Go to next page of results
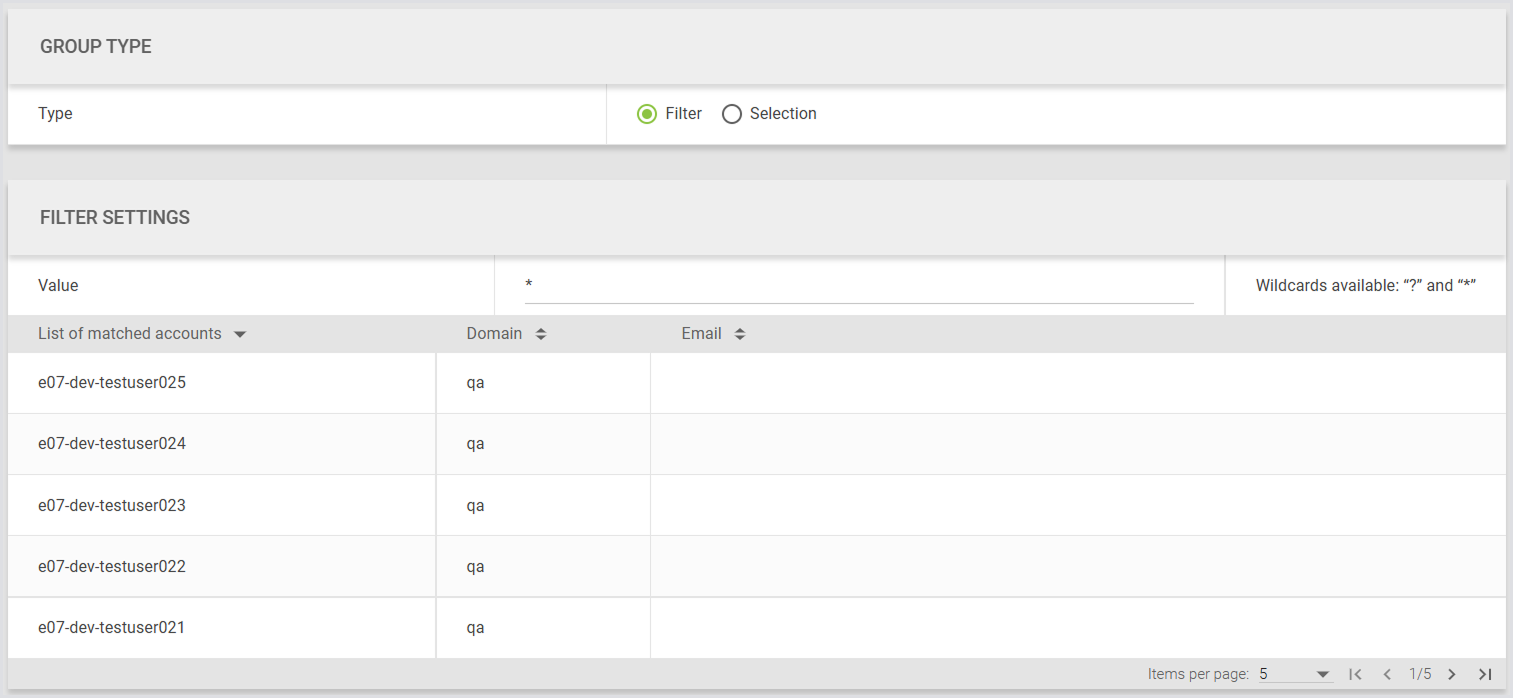 [1452, 674]
